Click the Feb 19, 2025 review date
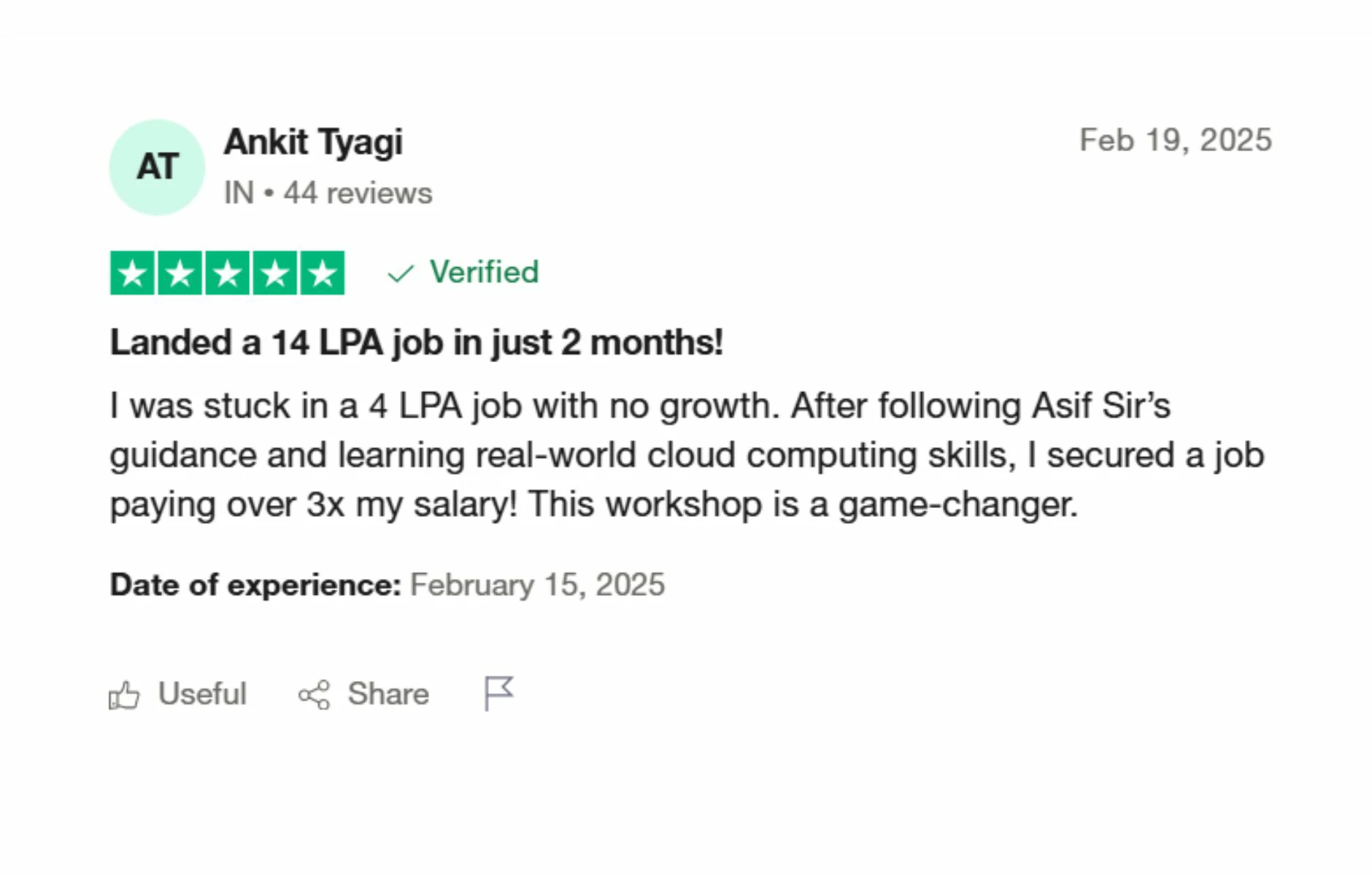1372x876 pixels. pyautogui.click(x=1175, y=140)
